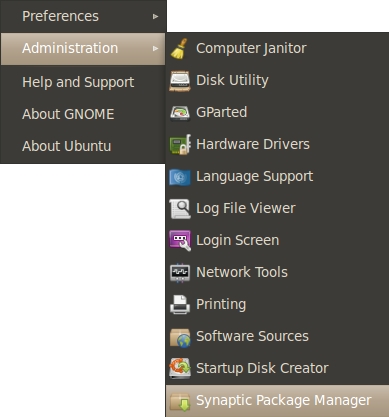Choose About GNOME
This screenshot has width=389, height=417.
tap(83, 114)
